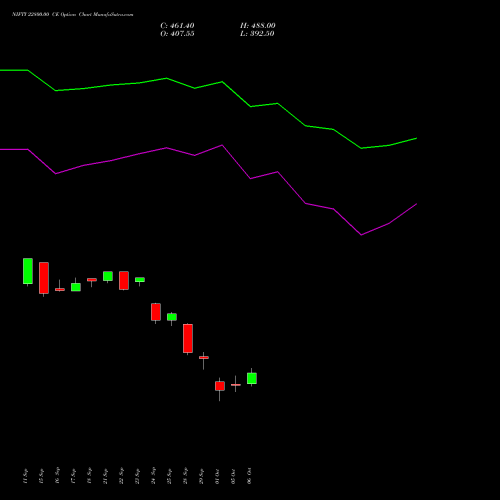Click the 05 Oct date label

pyautogui.click(x=233, y=476)
